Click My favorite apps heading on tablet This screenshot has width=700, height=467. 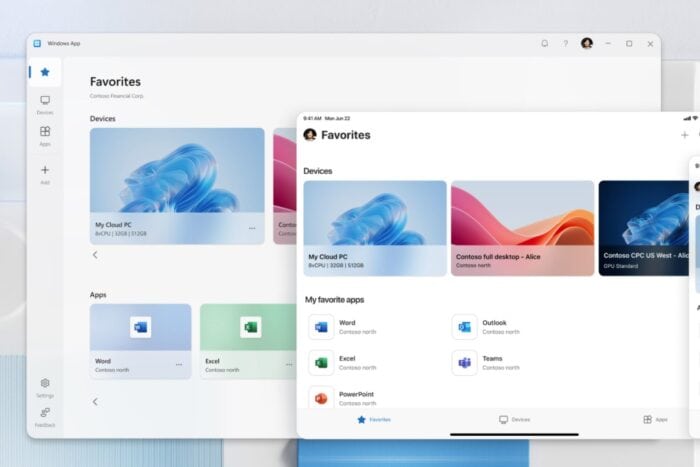click(x=334, y=300)
